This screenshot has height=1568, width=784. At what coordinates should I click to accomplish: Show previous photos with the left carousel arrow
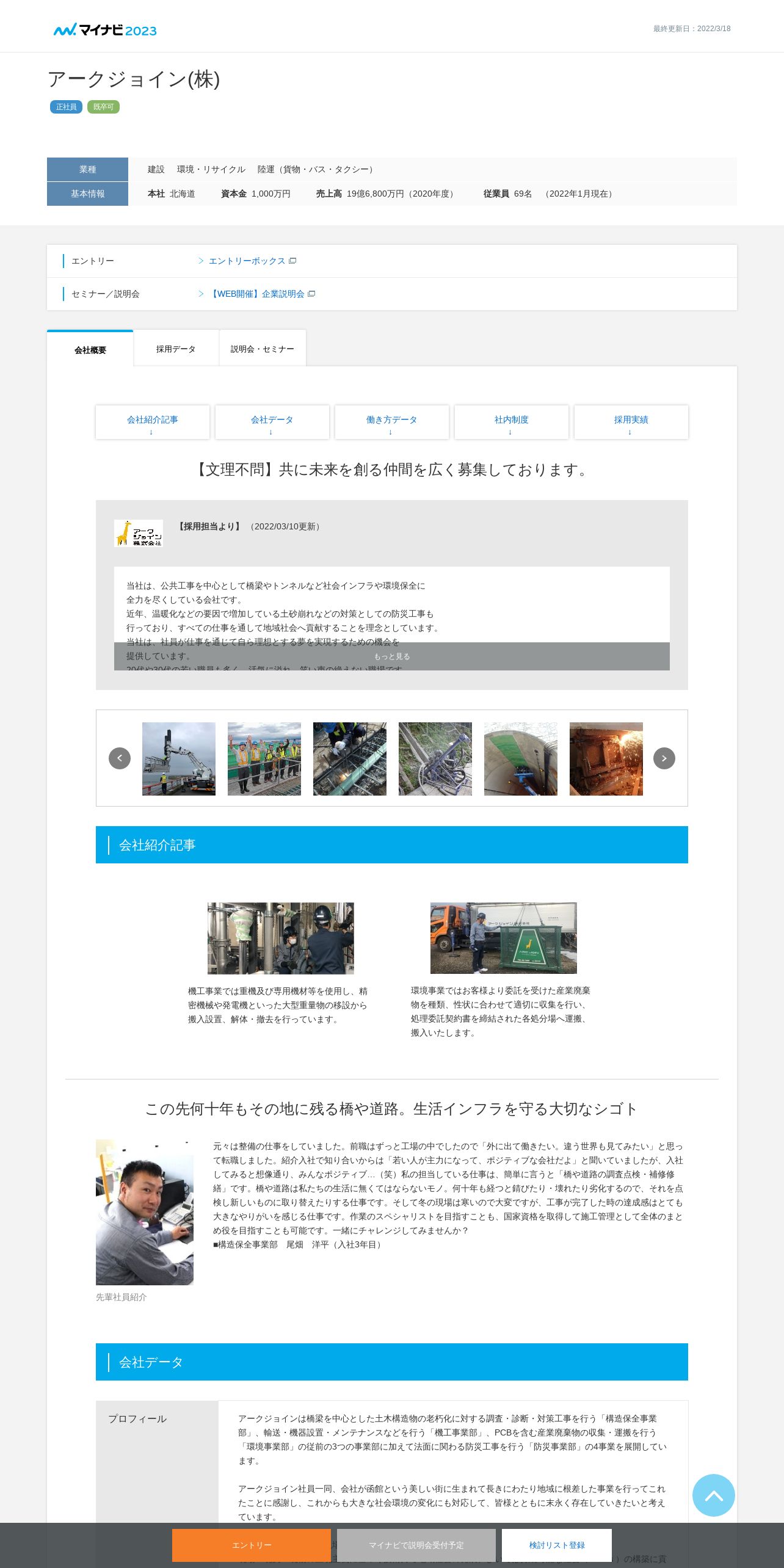pyautogui.click(x=120, y=758)
